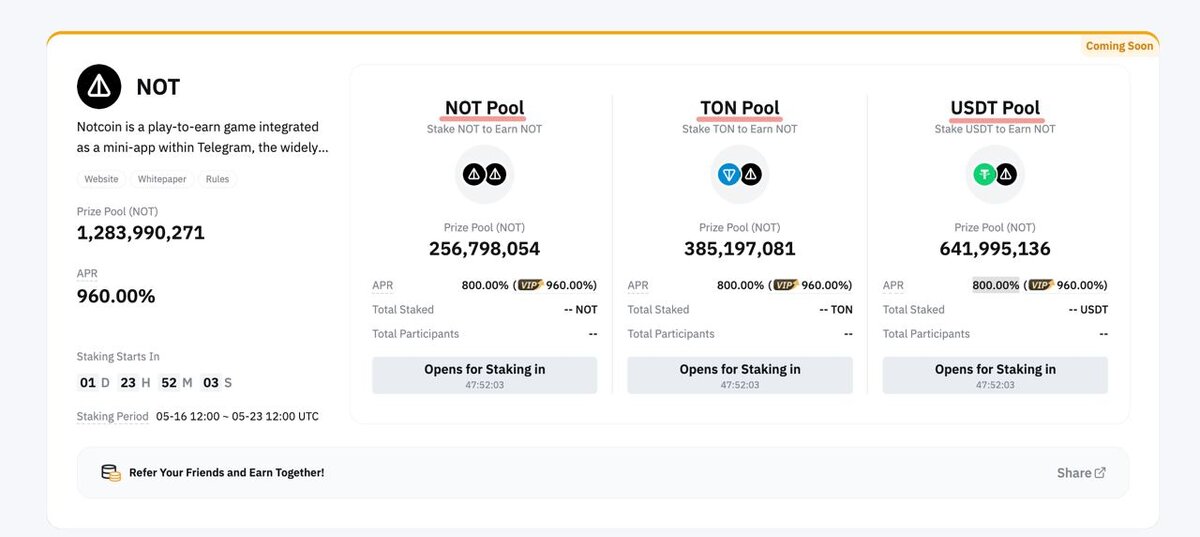Click the Coming Soon badge

[1120, 46]
